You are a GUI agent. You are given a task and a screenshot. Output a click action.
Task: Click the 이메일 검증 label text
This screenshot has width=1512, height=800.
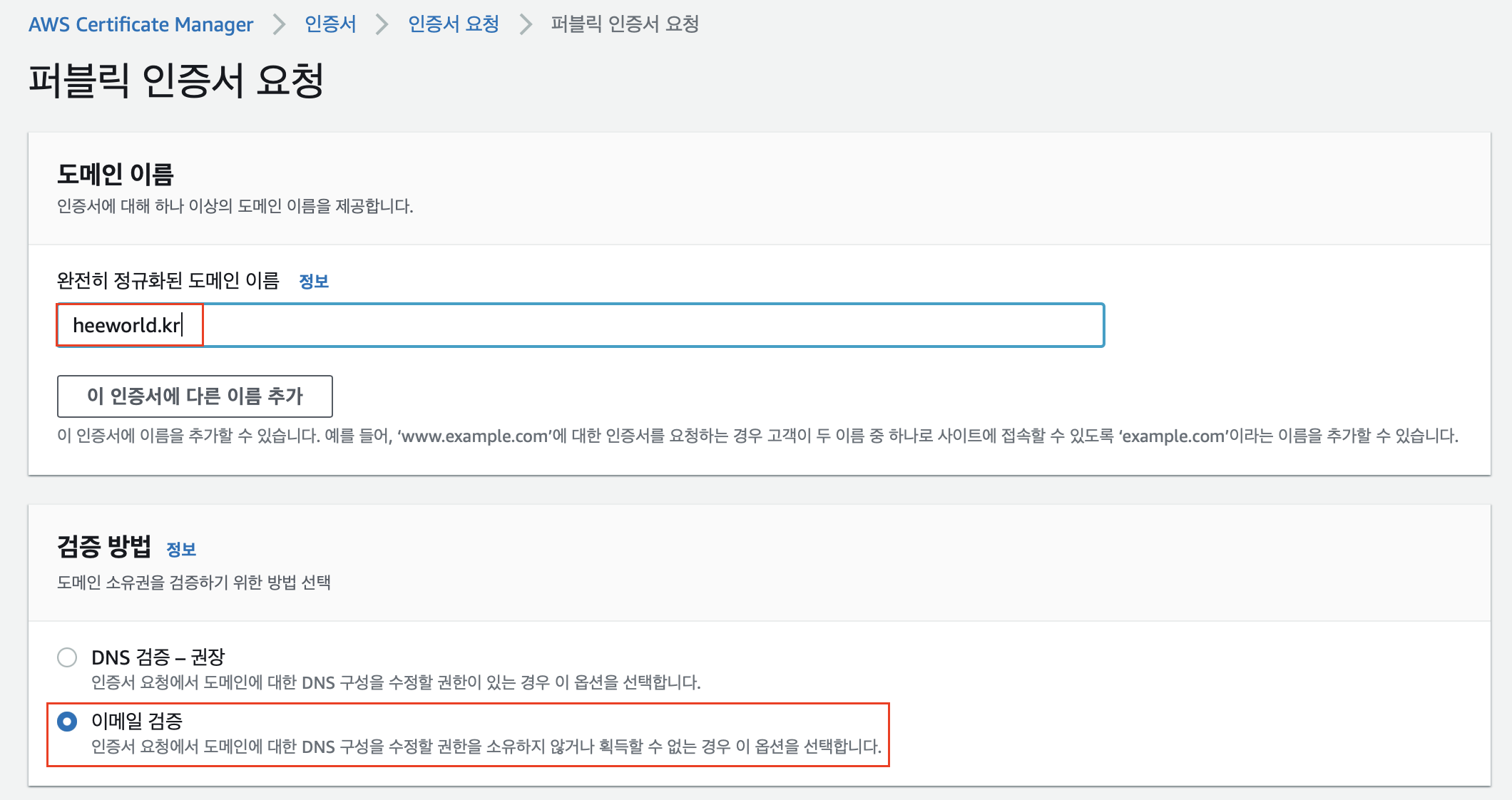(137, 721)
